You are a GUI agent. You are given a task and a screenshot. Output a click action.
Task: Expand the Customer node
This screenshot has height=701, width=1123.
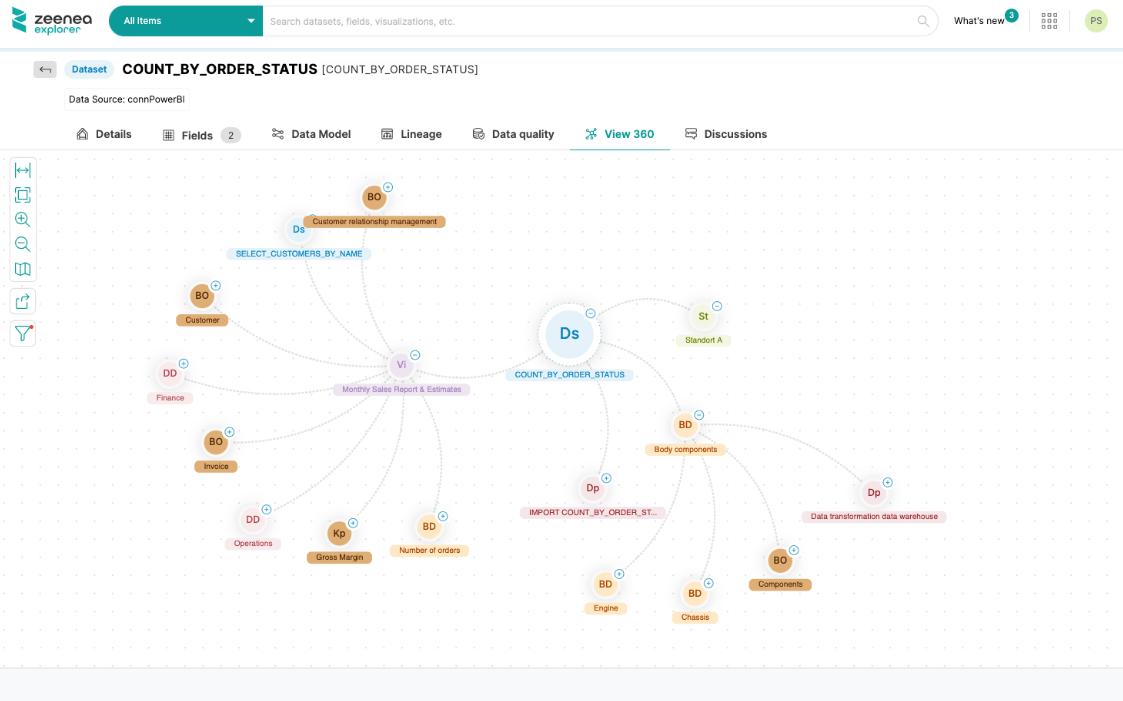click(216, 286)
